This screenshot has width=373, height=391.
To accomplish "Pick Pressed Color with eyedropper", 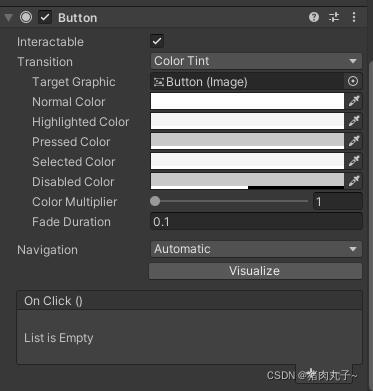I will pos(354,141).
